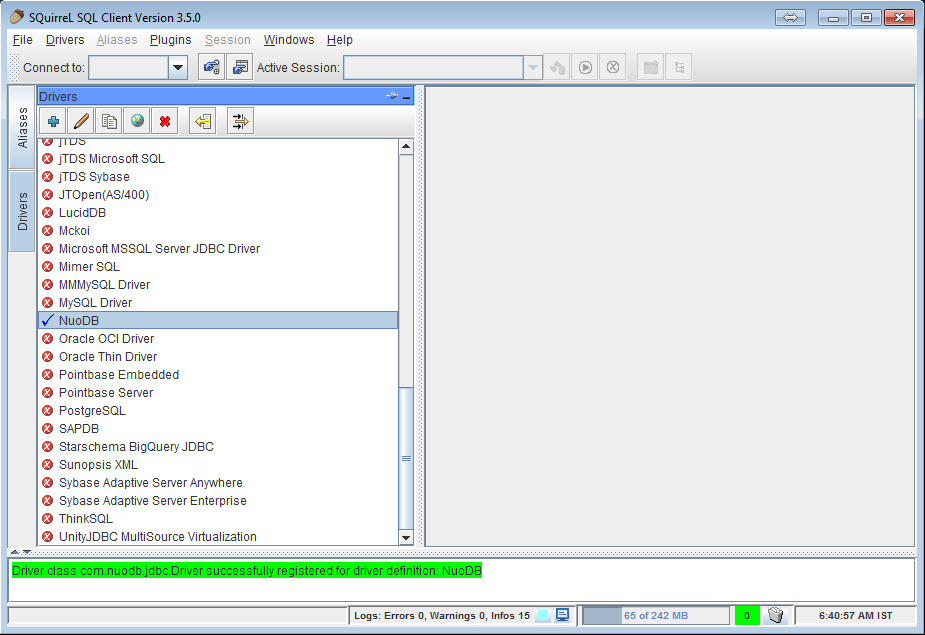Select the Mimer SQL driver
The height and width of the screenshot is (635, 925).
[x=218, y=267]
